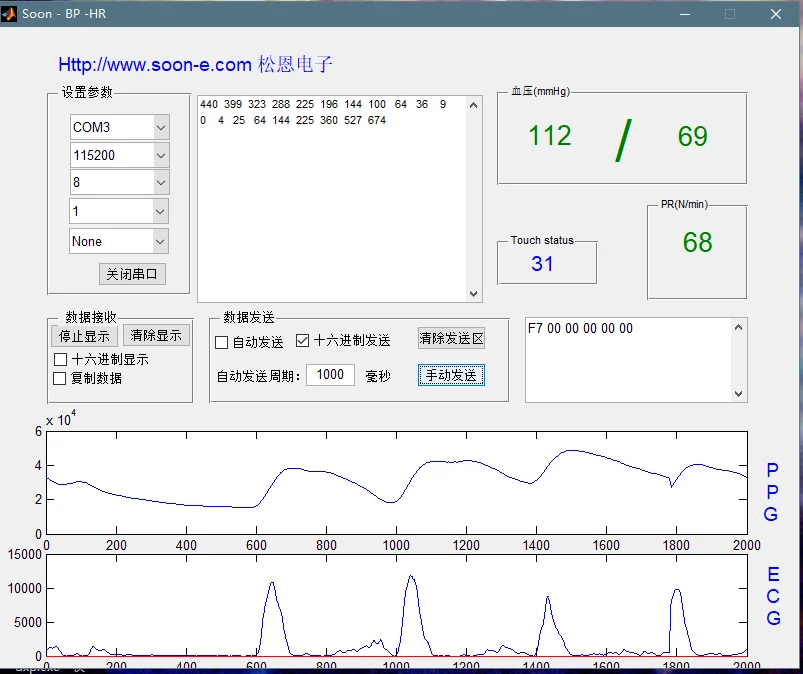Click the receive area scrollbar down arrow
803x674 pixels.
(474, 294)
